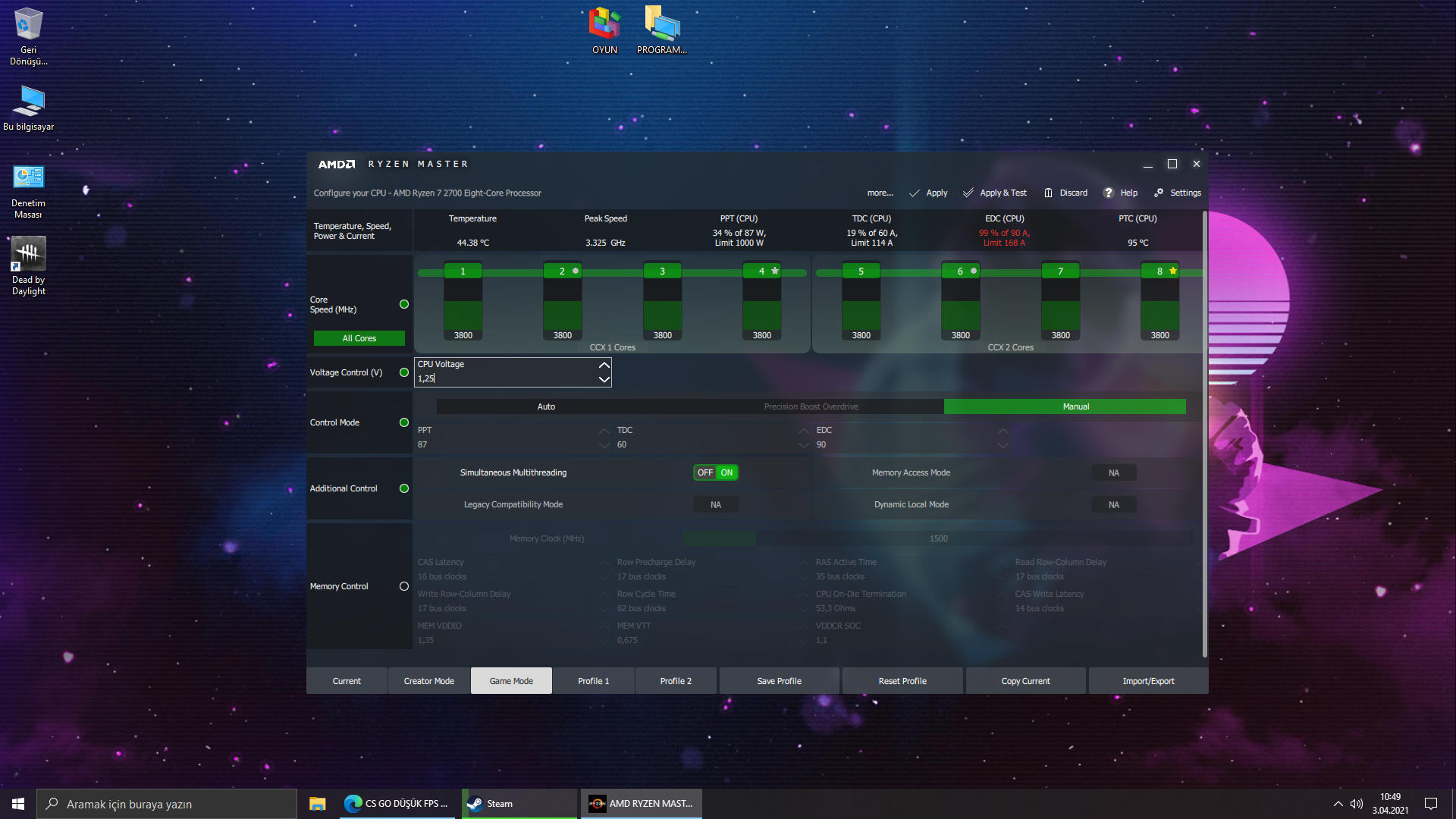Click the star marker on core 4

click(x=774, y=271)
